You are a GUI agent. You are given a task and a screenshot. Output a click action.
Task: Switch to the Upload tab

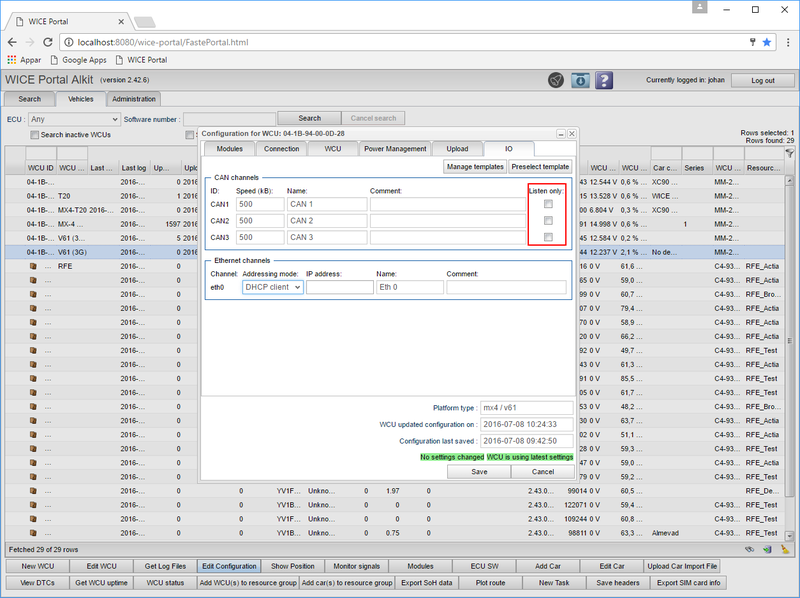(457, 149)
